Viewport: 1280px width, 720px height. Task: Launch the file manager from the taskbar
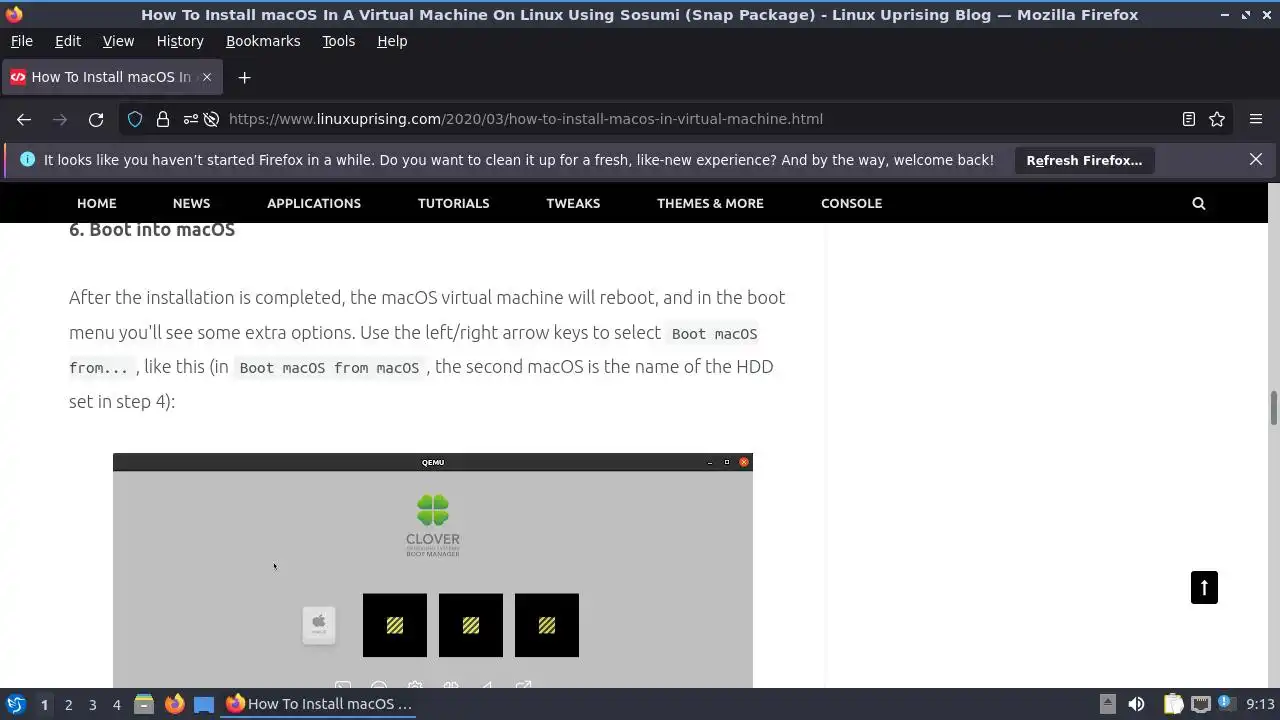(x=144, y=704)
